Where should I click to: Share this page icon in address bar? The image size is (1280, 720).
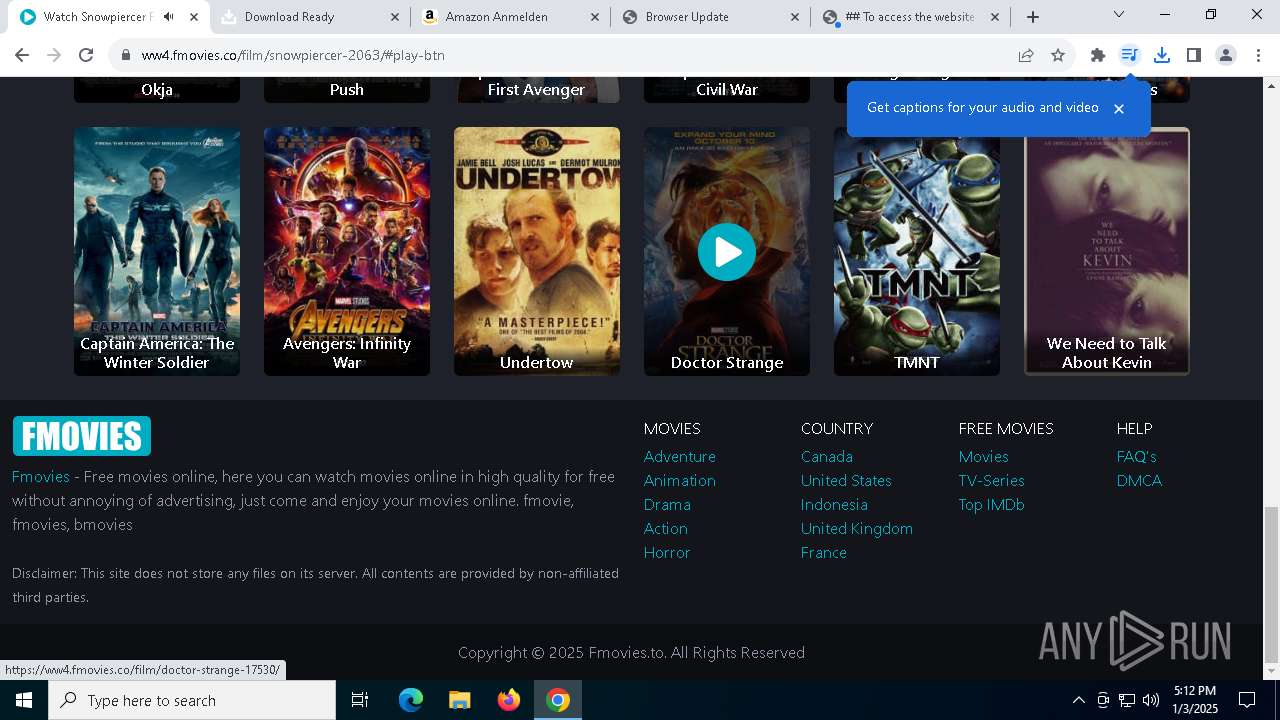pyautogui.click(x=1026, y=55)
